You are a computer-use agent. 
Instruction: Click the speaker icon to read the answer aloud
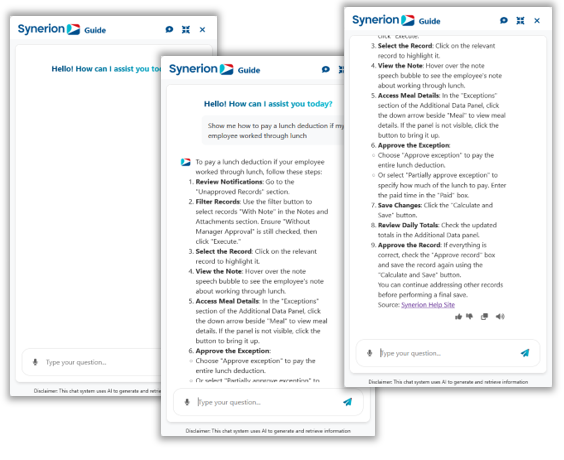(x=500, y=316)
